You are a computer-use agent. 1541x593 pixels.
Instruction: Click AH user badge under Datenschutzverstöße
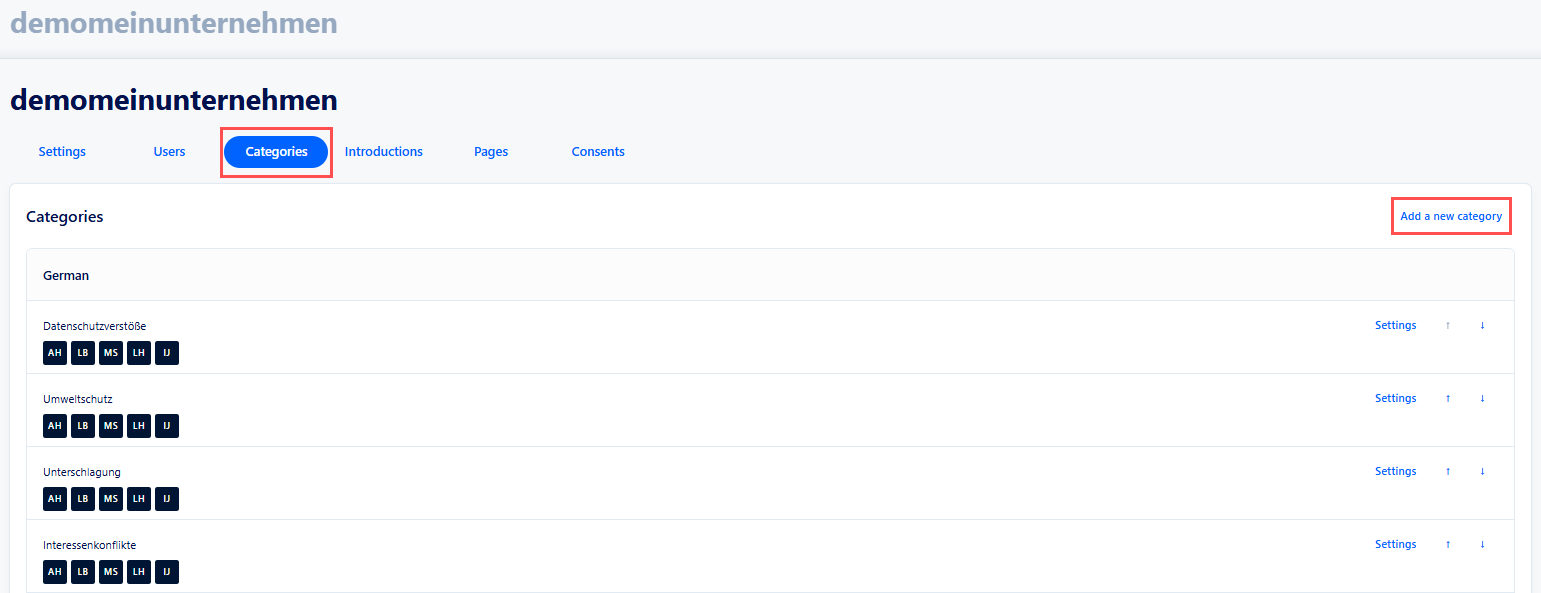[55, 353]
